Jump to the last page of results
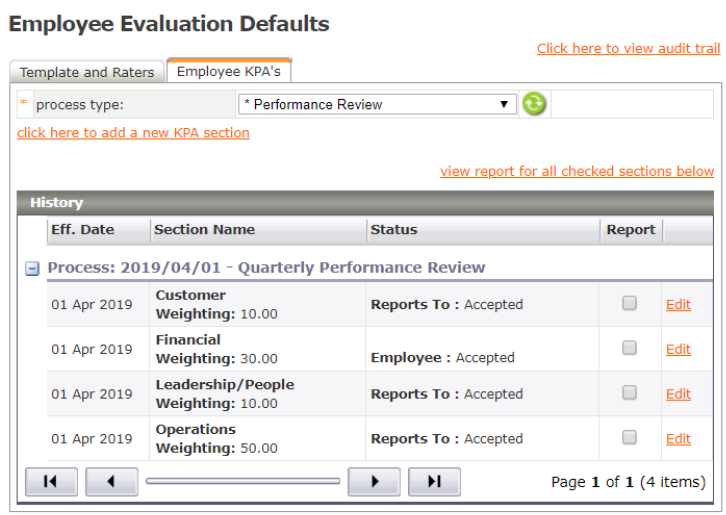The height and width of the screenshot is (515, 726). (434, 481)
